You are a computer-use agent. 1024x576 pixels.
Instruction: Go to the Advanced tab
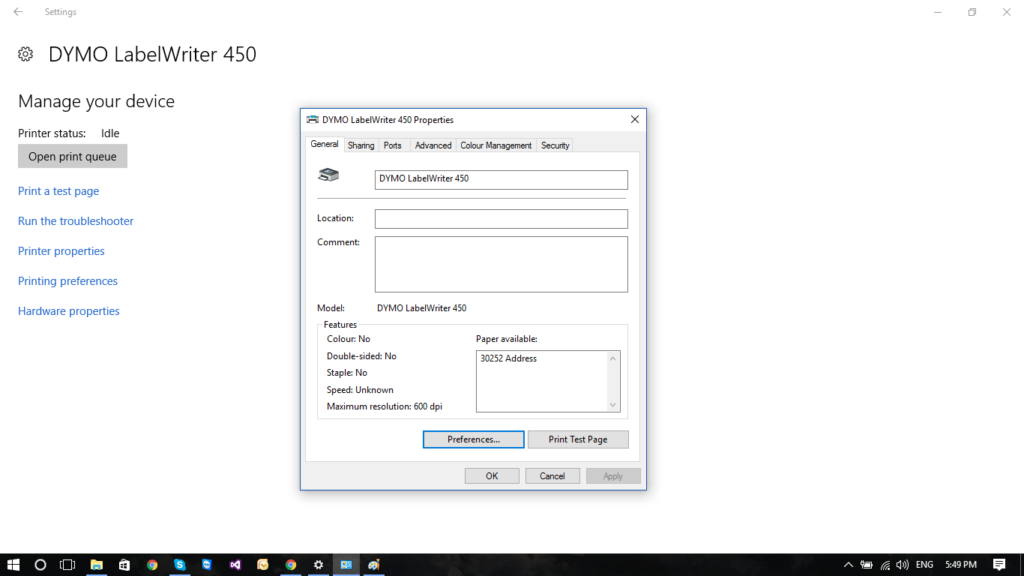pyautogui.click(x=433, y=146)
